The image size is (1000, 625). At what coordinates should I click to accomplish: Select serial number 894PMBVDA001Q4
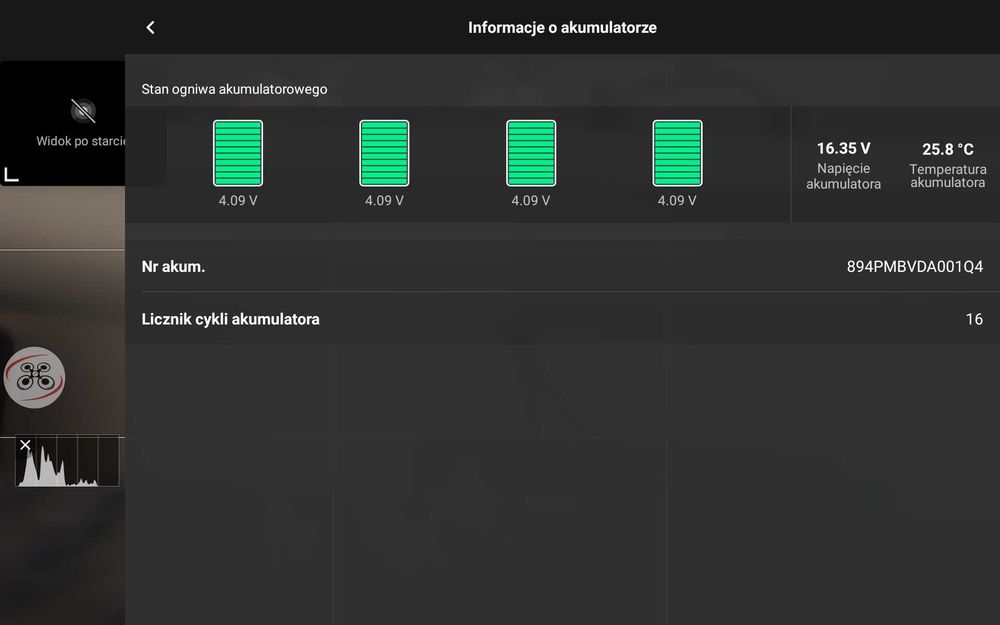915,267
